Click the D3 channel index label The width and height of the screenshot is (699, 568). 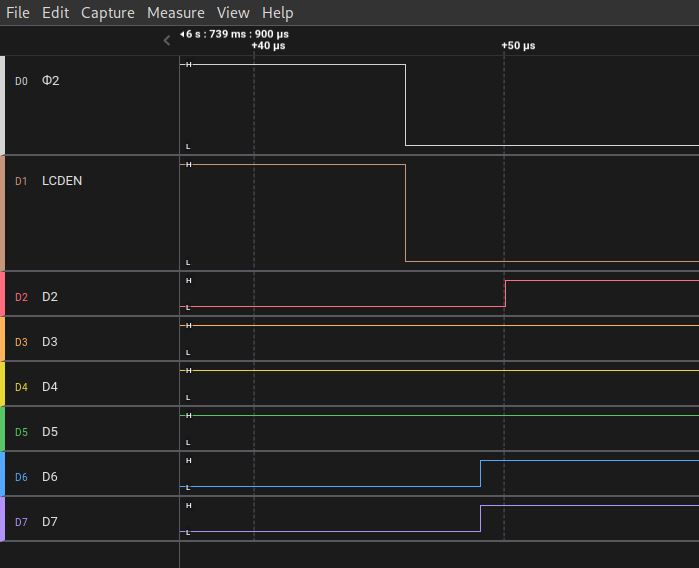pos(22,342)
